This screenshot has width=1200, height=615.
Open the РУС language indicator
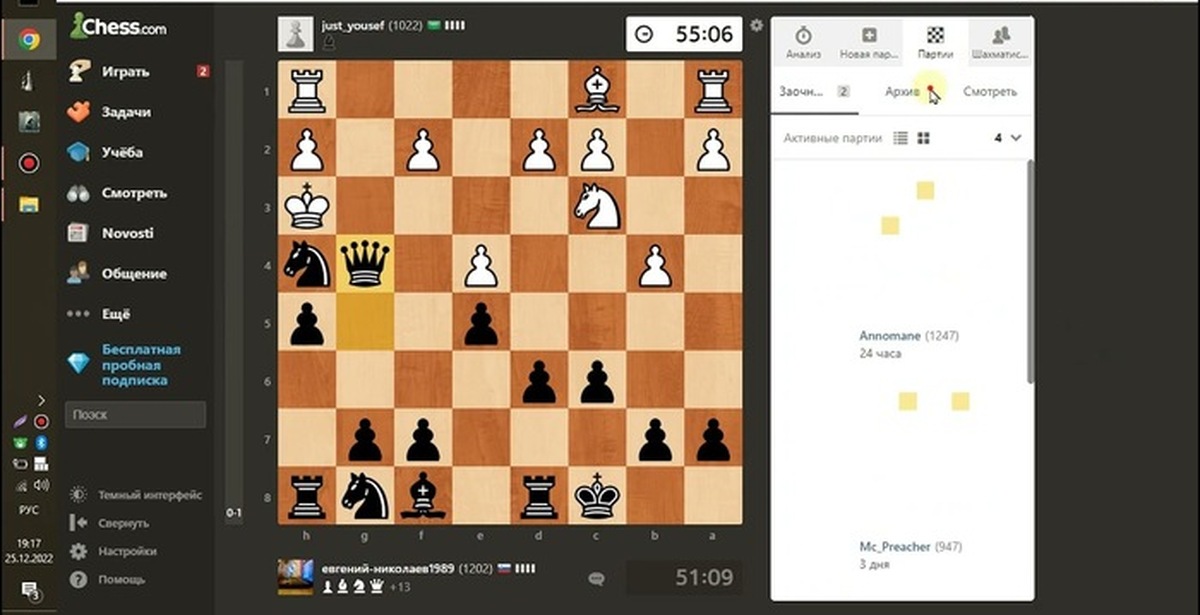(29, 509)
